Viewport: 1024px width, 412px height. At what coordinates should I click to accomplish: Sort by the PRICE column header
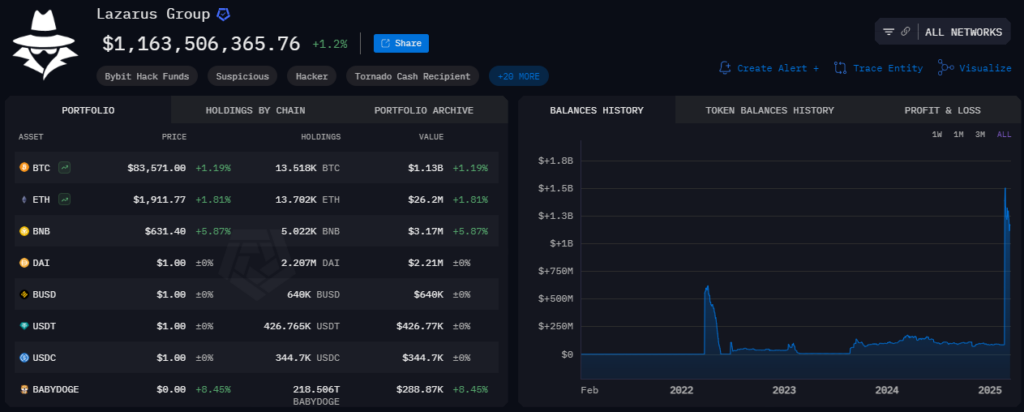(174, 137)
